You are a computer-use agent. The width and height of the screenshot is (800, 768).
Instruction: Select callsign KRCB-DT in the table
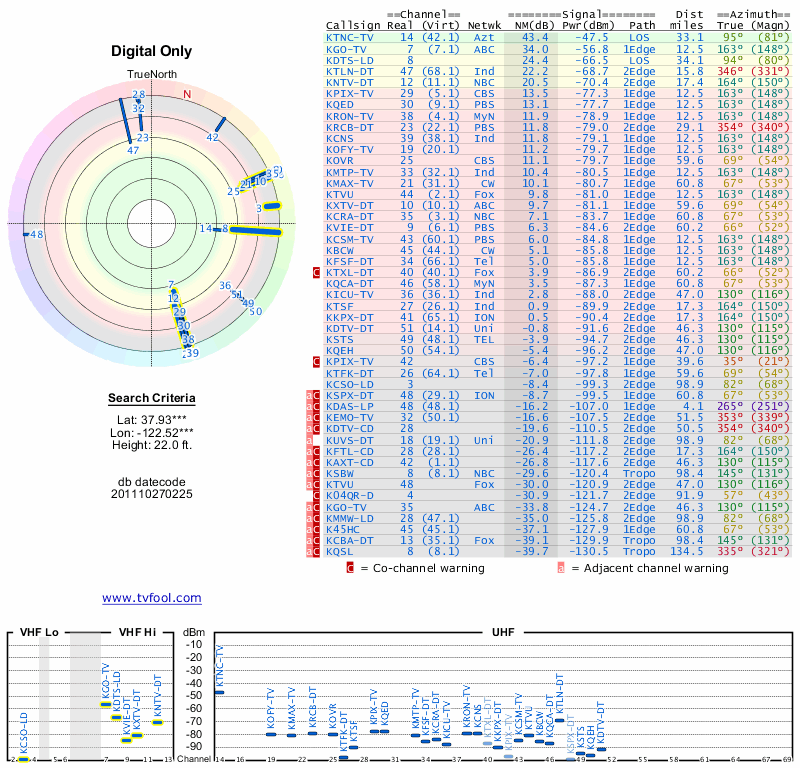[x=350, y=128]
